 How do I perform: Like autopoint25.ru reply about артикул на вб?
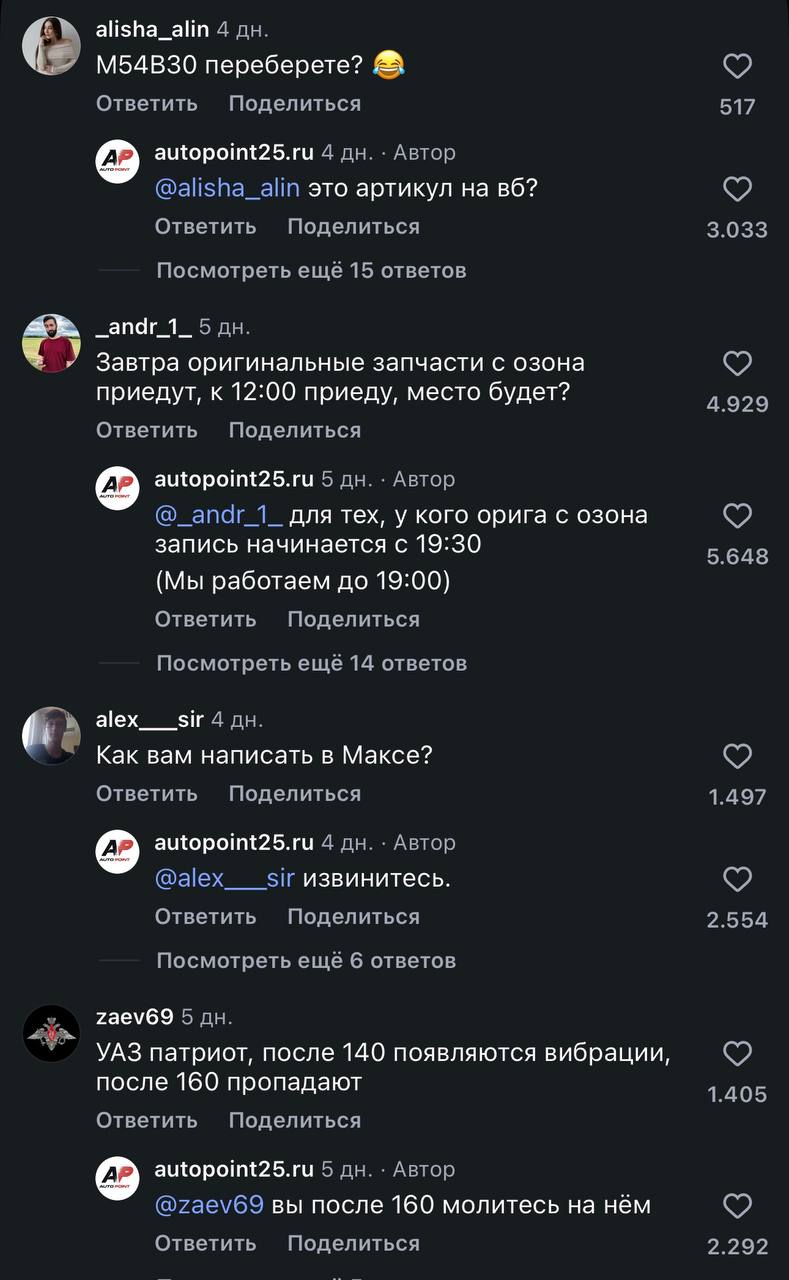point(737,190)
